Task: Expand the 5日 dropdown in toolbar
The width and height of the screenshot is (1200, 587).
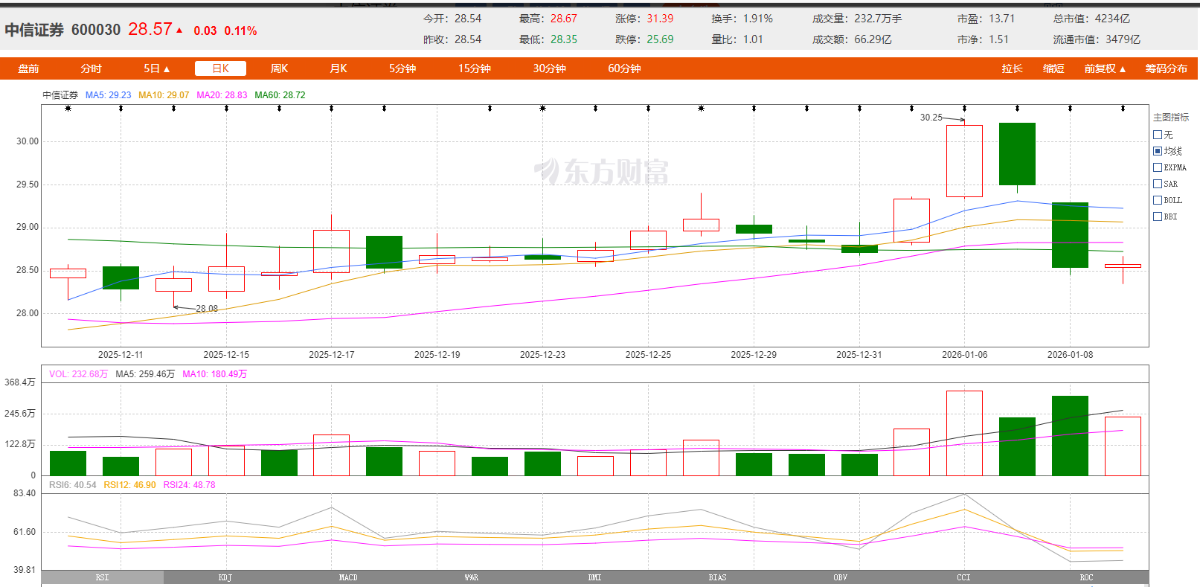Action: click(156, 69)
